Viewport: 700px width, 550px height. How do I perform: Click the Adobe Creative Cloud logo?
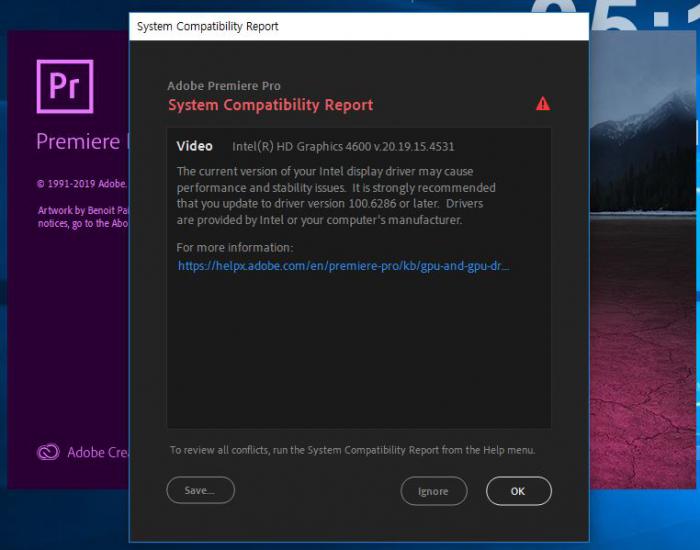(48, 452)
